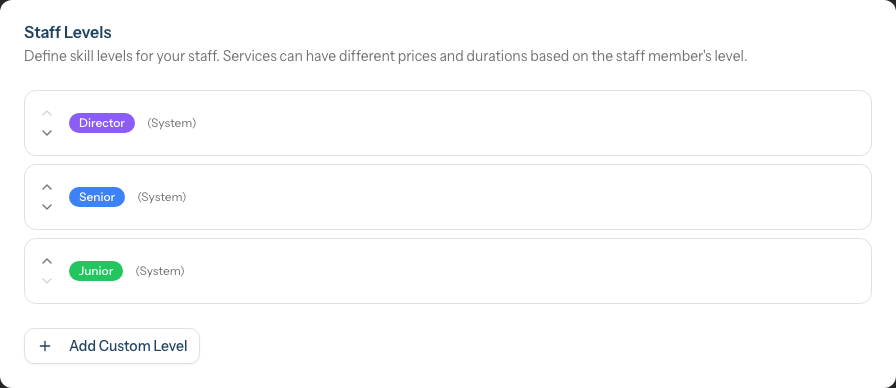This screenshot has height=388, width=896.
Task: Click the plus icon beside Add Custom Level
Action: pyautogui.click(x=45, y=346)
